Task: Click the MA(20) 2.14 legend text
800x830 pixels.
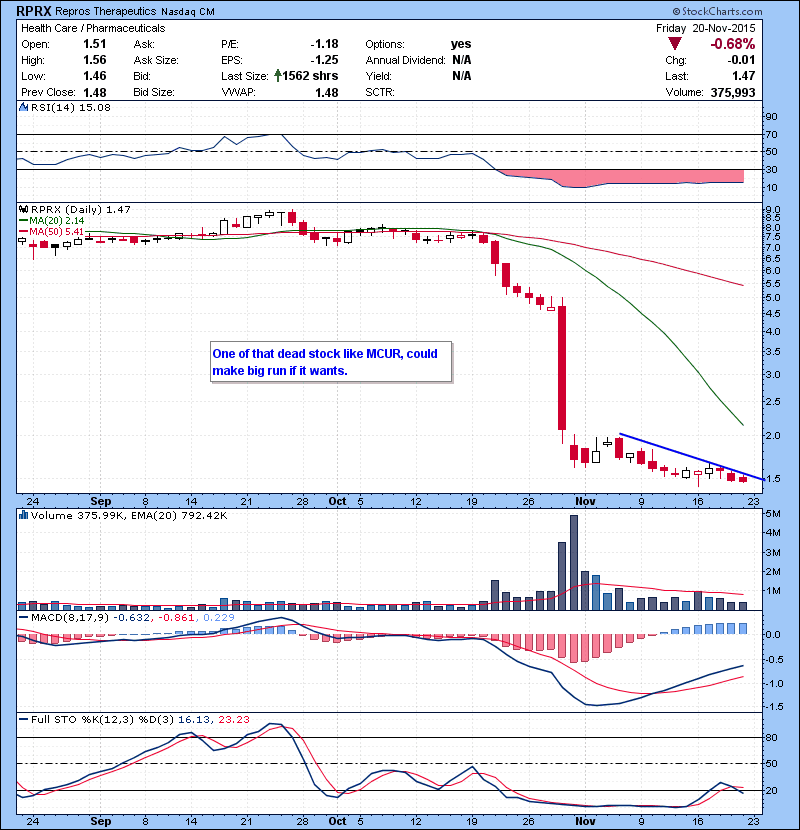Action: [x=57, y=221]
